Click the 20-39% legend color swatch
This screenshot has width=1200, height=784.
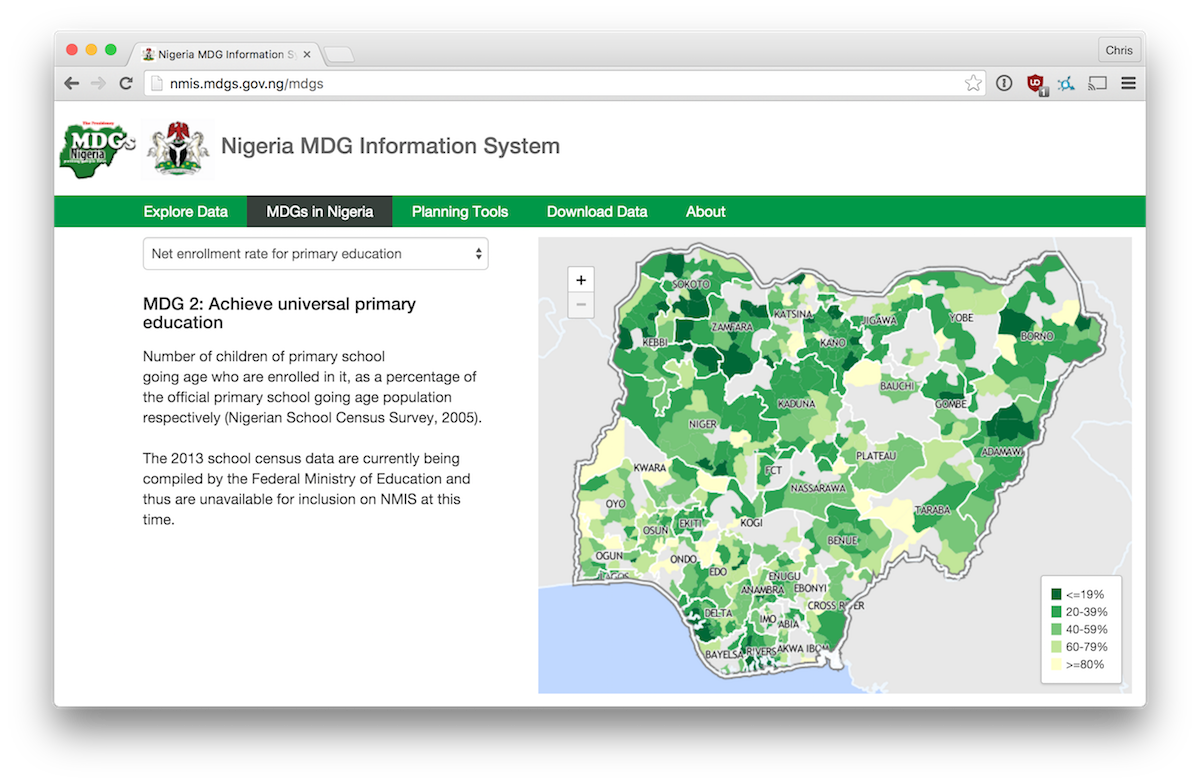coord(1056,611)
